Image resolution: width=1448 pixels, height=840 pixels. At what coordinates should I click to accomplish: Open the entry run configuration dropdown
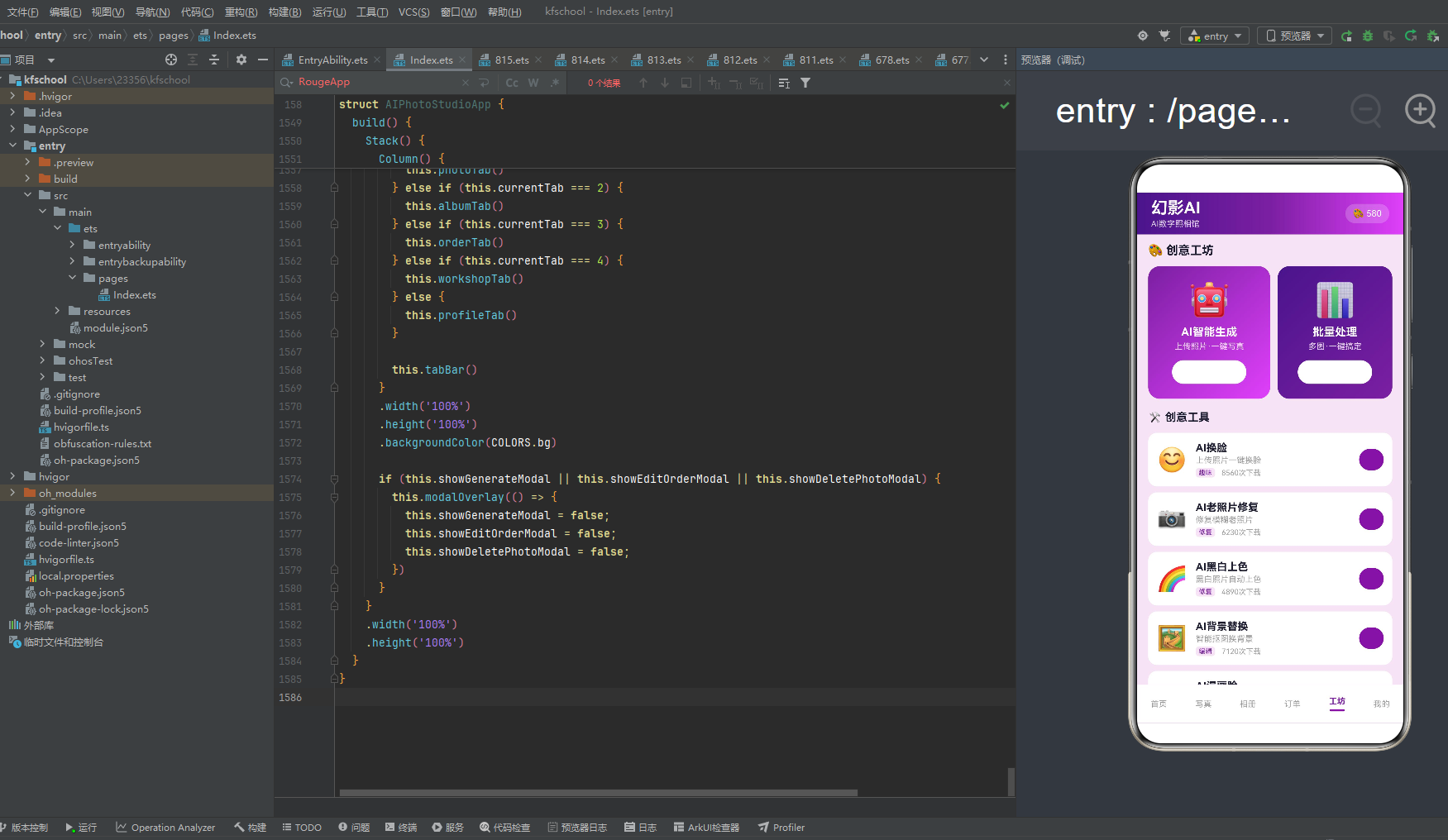coord(1214,36)
